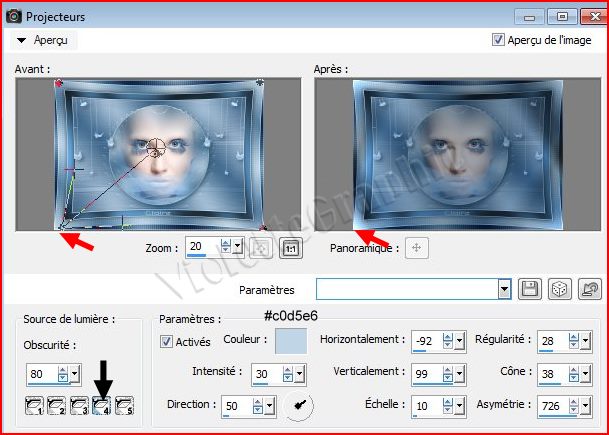Open the Obscurité value dropdown arrow

76,375
